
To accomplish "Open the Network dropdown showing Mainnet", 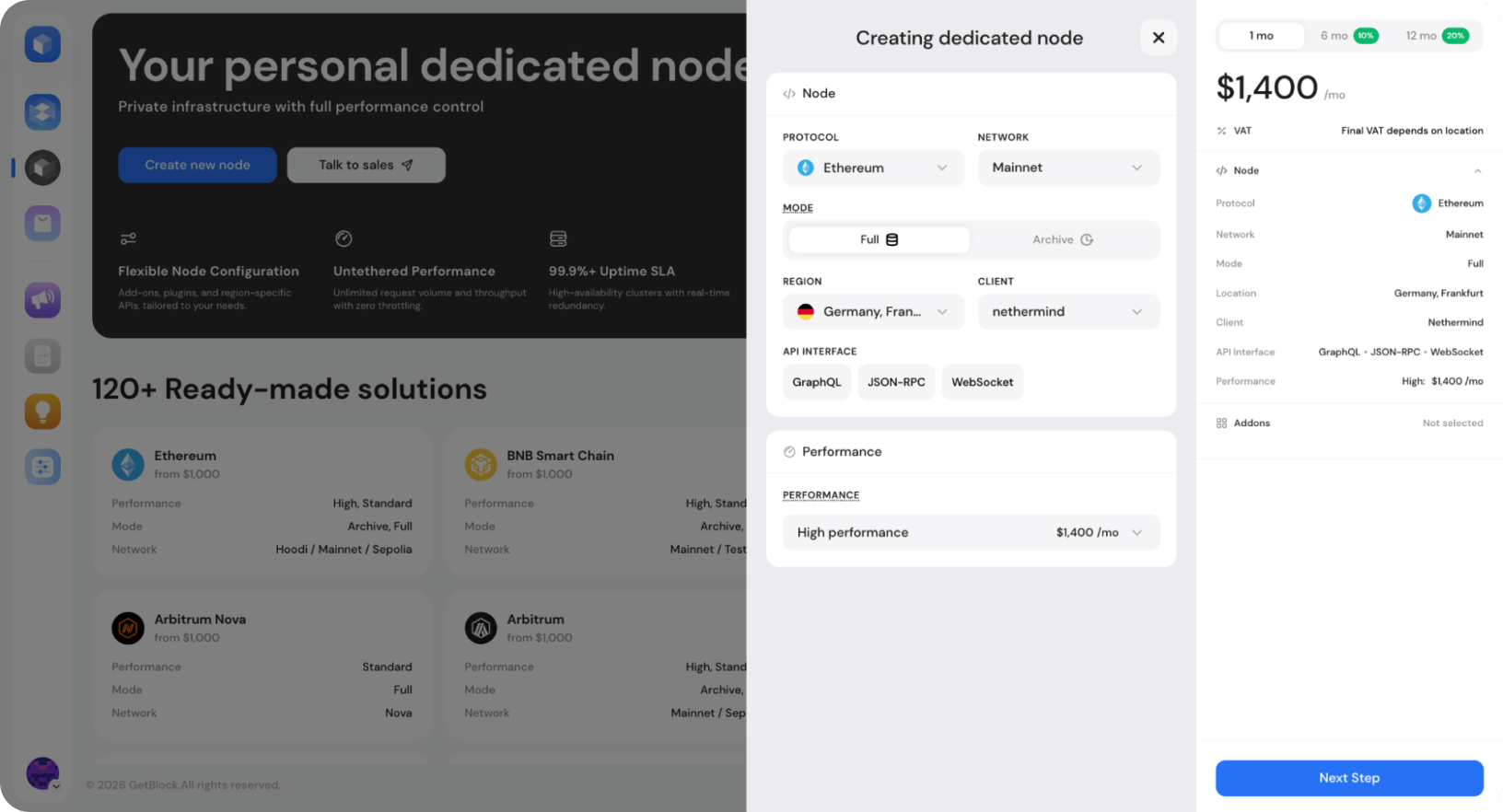I will [x=1068, y=168].
